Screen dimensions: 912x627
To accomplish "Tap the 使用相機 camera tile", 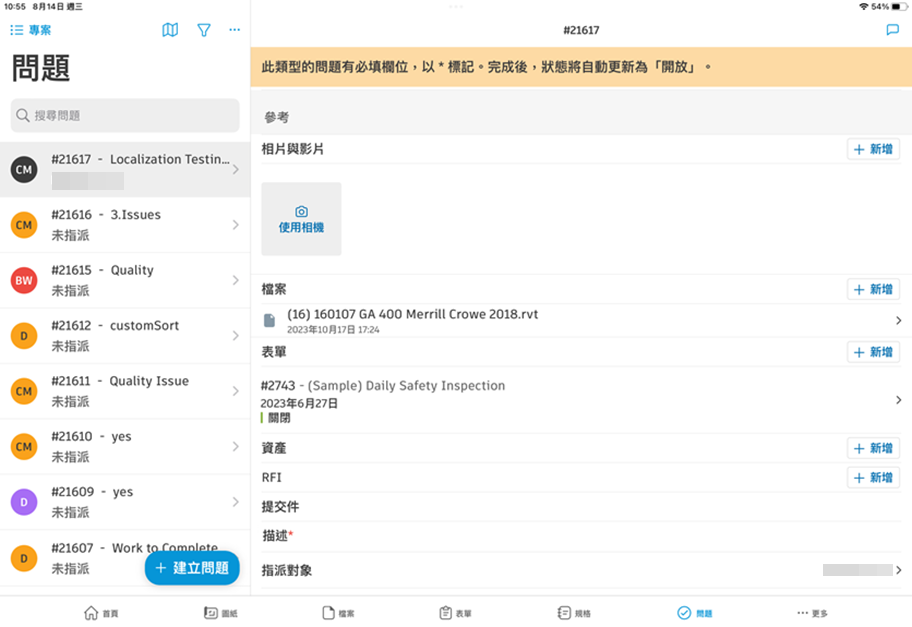I will click(301, 219).
